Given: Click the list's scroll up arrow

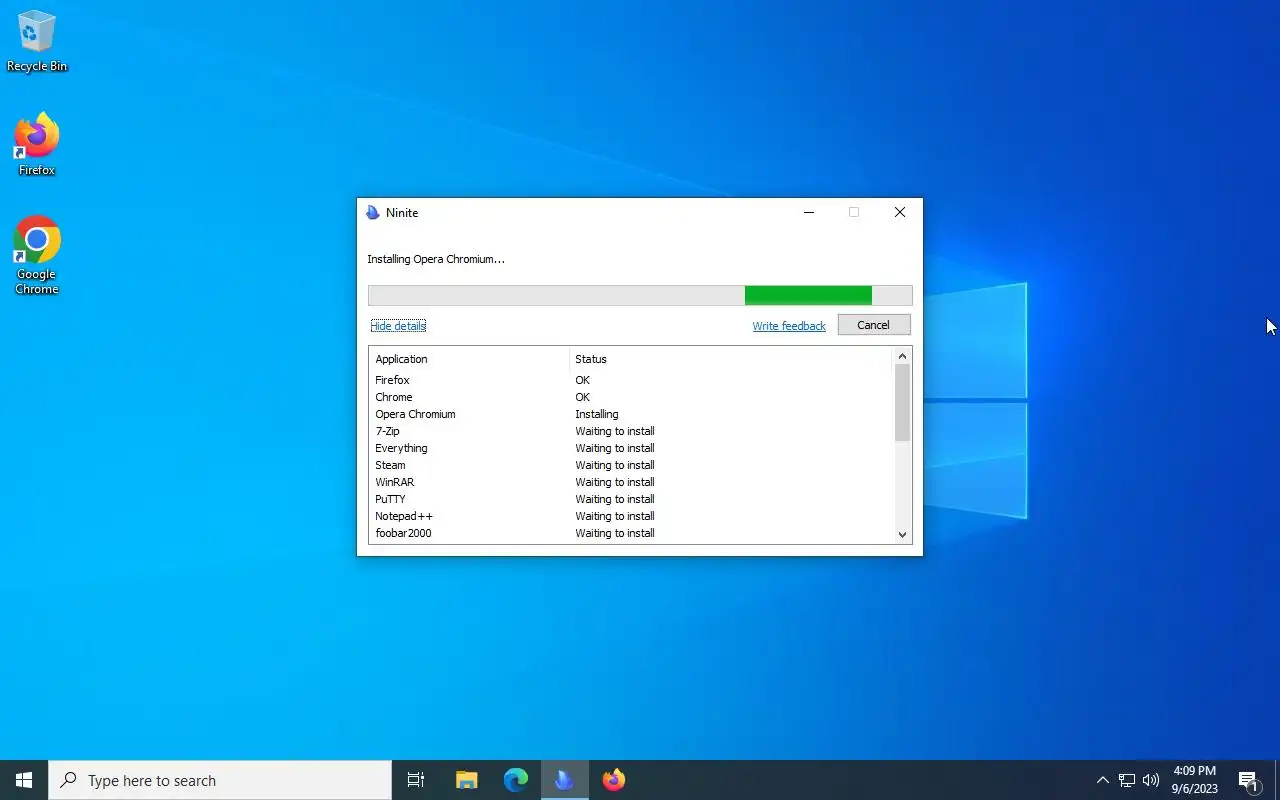Looking at the screenshot, I should pyautogui.click(x=902, y=356).
